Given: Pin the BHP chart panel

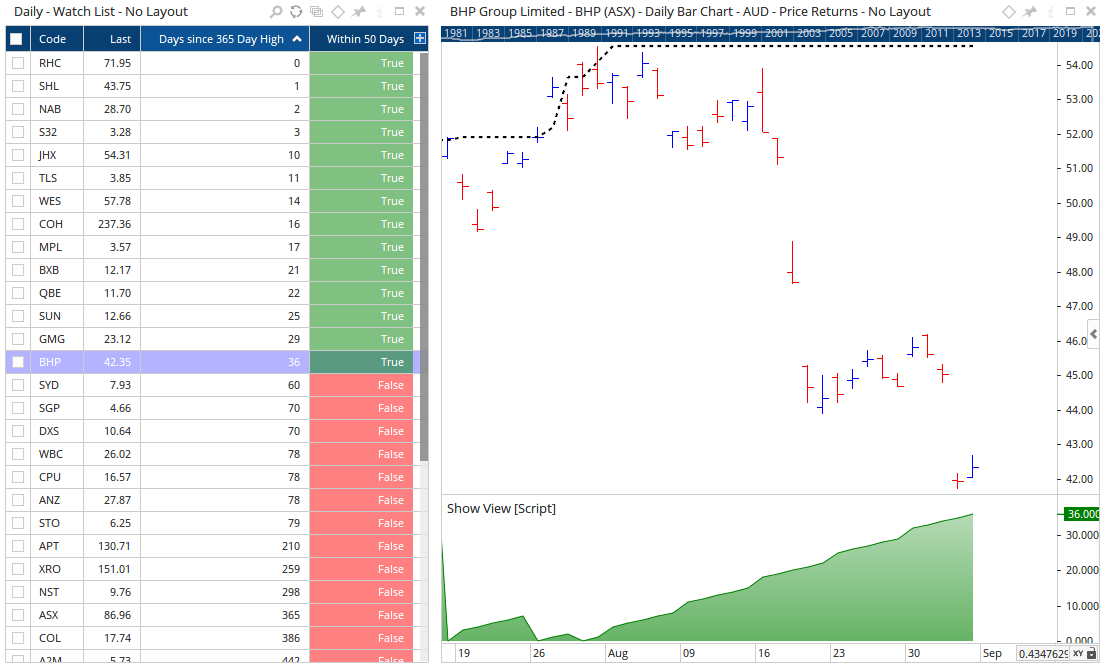Looking at the screenshot, I should [1030, 11].
